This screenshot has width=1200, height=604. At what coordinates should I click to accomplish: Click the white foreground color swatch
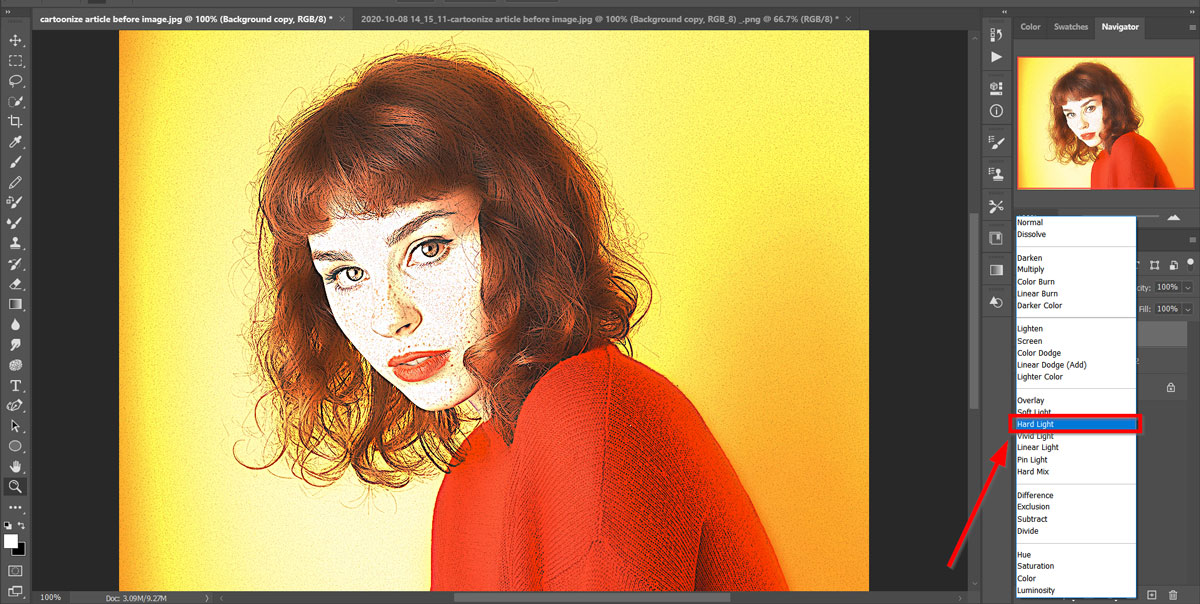[x=11, y=541]
